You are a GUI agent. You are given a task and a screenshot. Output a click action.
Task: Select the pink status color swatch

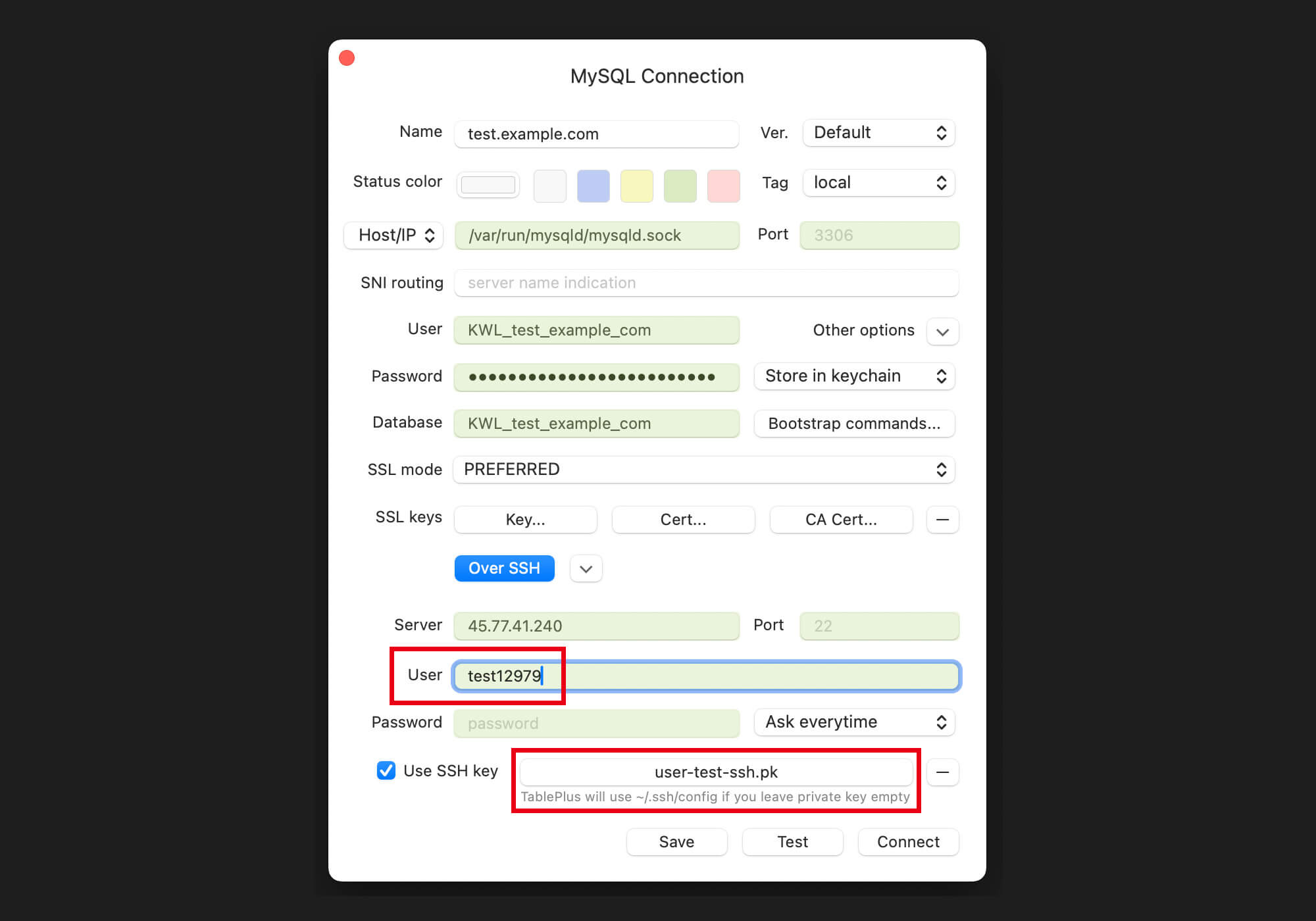pyautogui.click(x=723, y=186)
